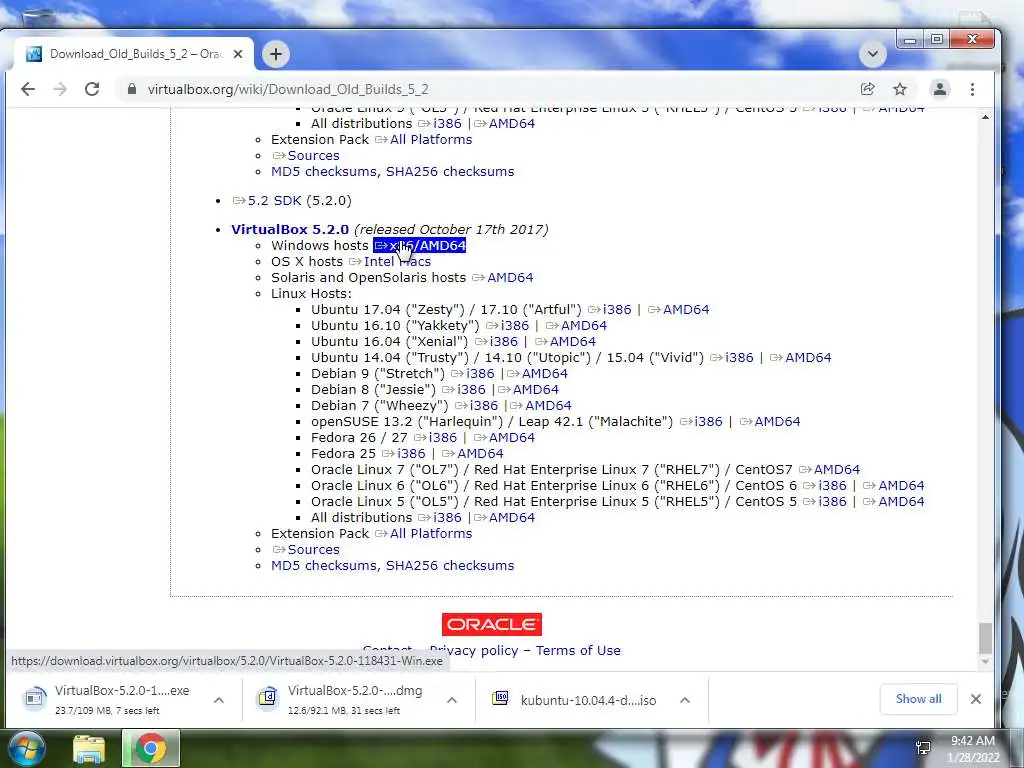The height and width of the screenshot is (768, 1024).
Task: Open the upper Extension Pack All Platforms link
Action: (x=423, y=140)
